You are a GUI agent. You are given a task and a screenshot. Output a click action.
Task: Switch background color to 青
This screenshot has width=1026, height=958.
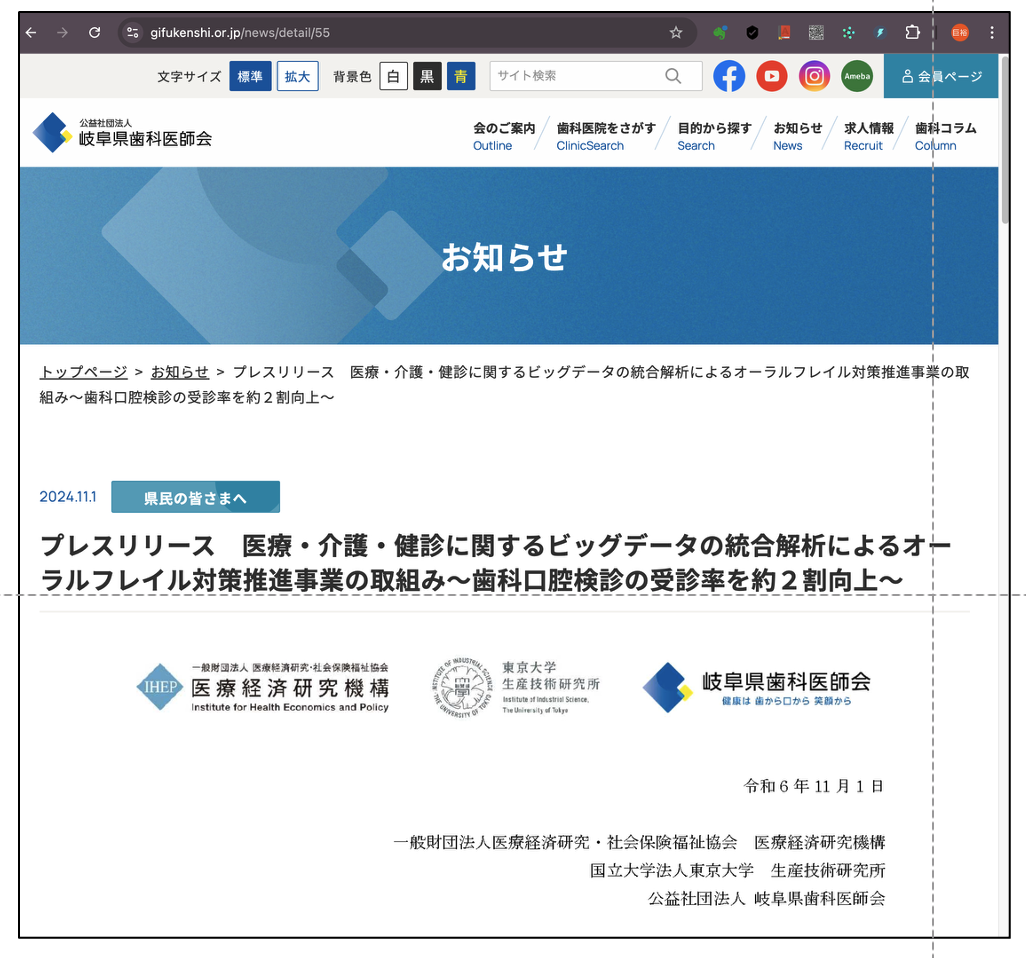pyautogui.click(x=461, y=77)
